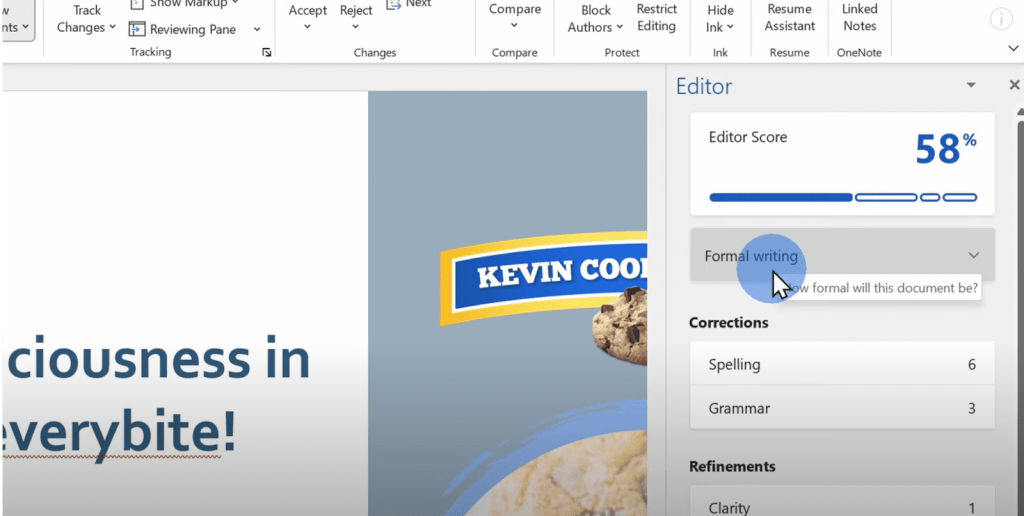1024x516 pixels.
Task: Click the Refinements section heading
Action: pos(732,466)
